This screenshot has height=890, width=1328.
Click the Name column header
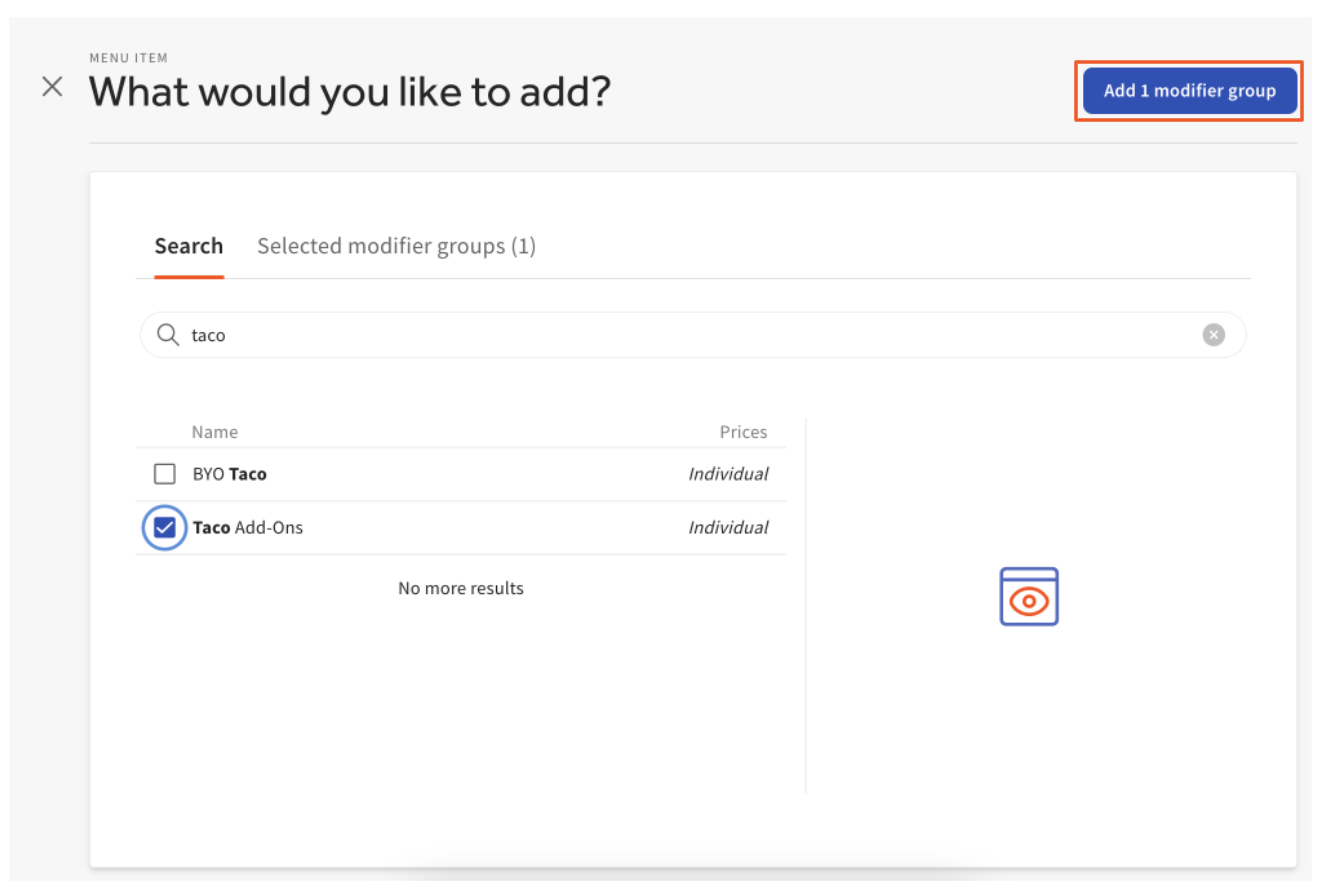[x=215, y=432]
